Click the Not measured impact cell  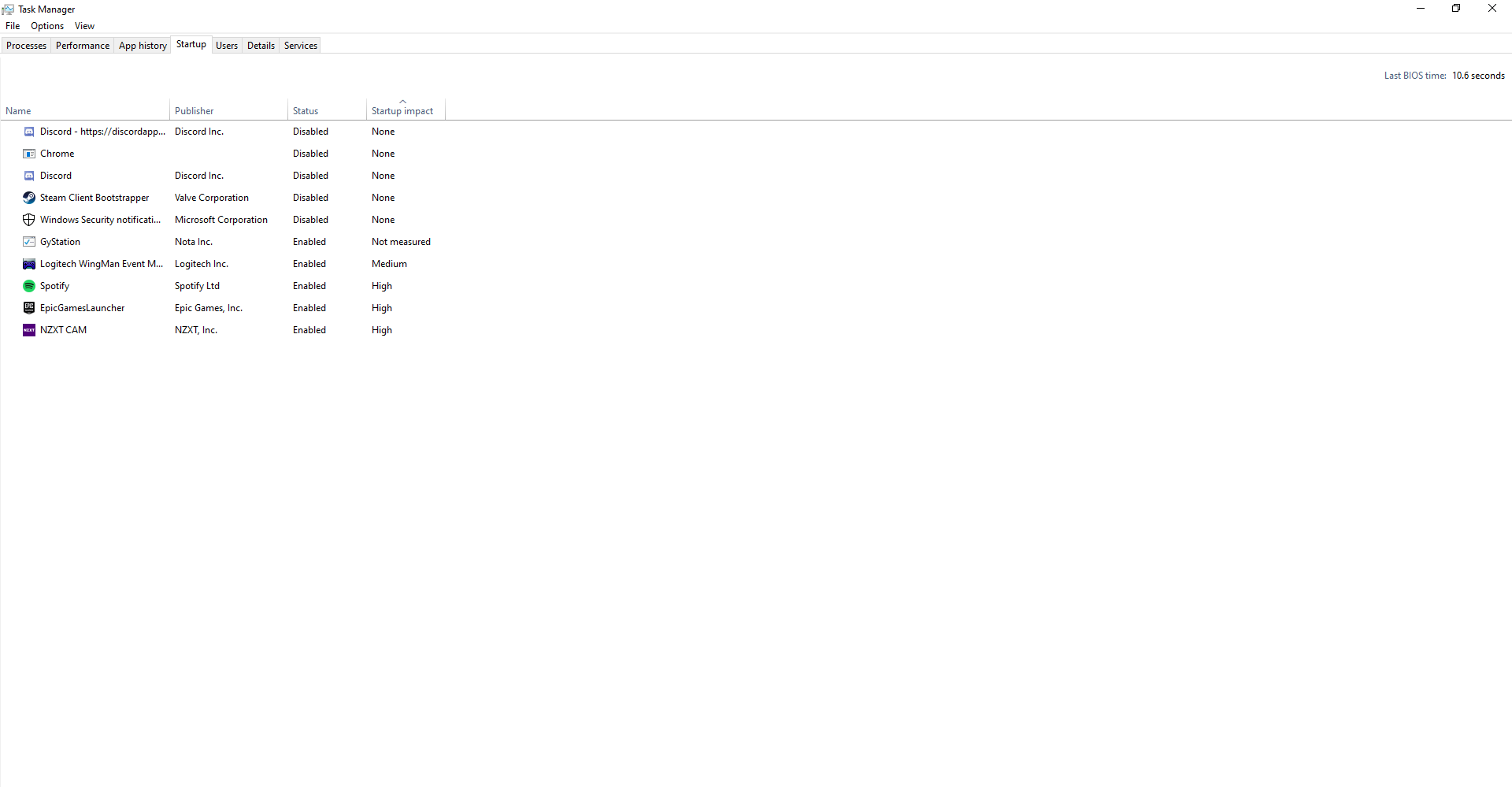coord(401,242)
